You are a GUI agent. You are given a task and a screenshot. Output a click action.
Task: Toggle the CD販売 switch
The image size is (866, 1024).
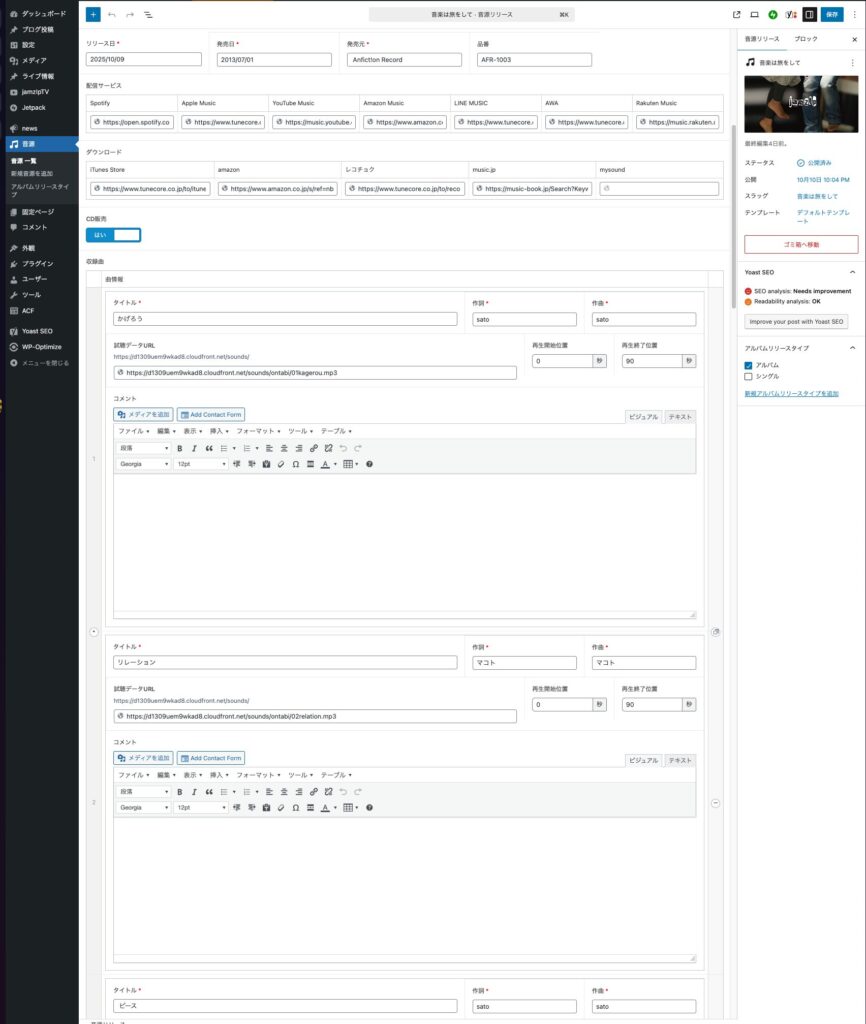coord(113,235)
